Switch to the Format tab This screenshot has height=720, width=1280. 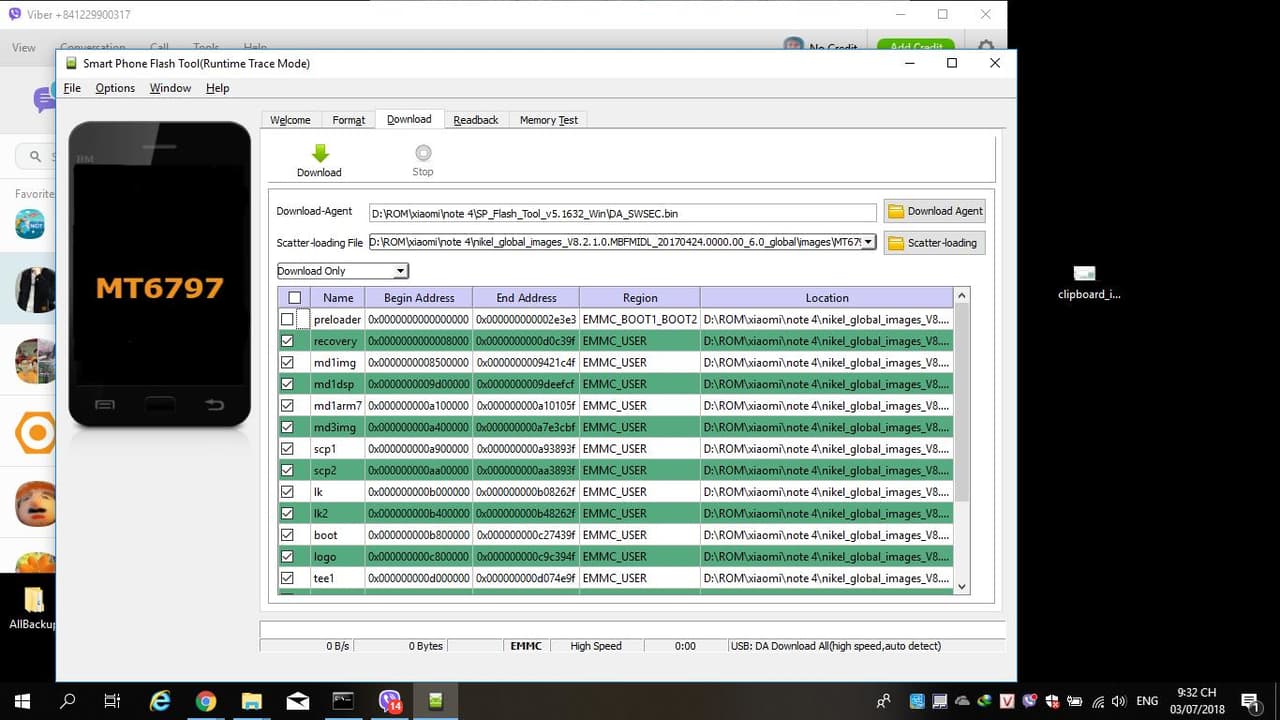click(348, 120)
